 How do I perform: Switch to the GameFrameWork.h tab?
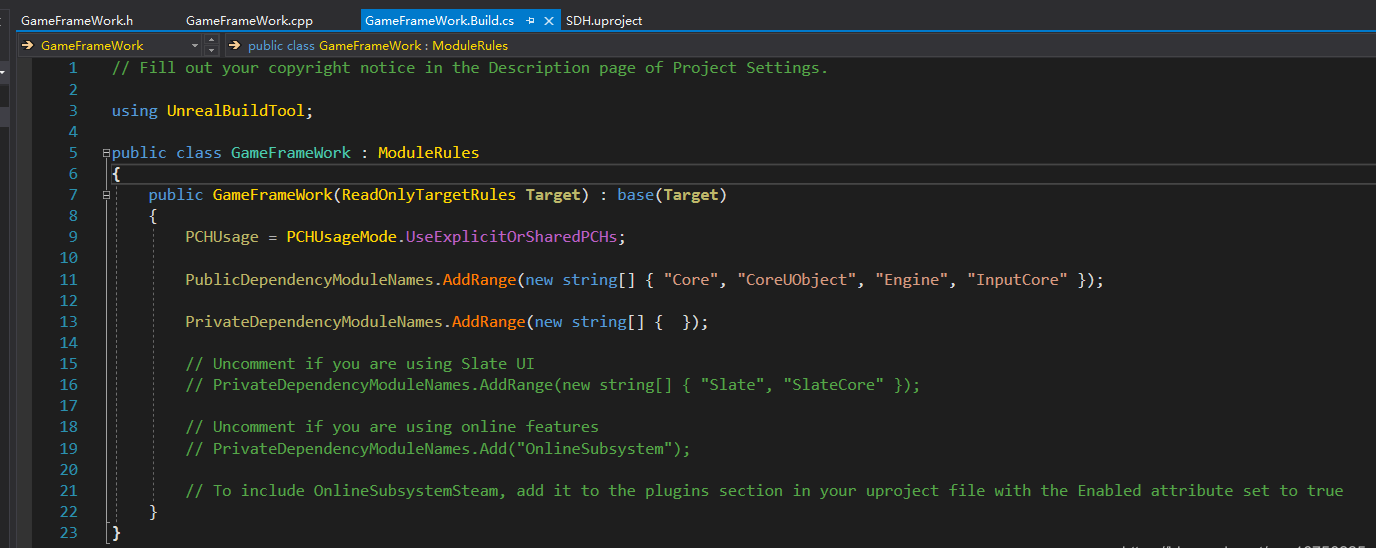pos(77,20)
